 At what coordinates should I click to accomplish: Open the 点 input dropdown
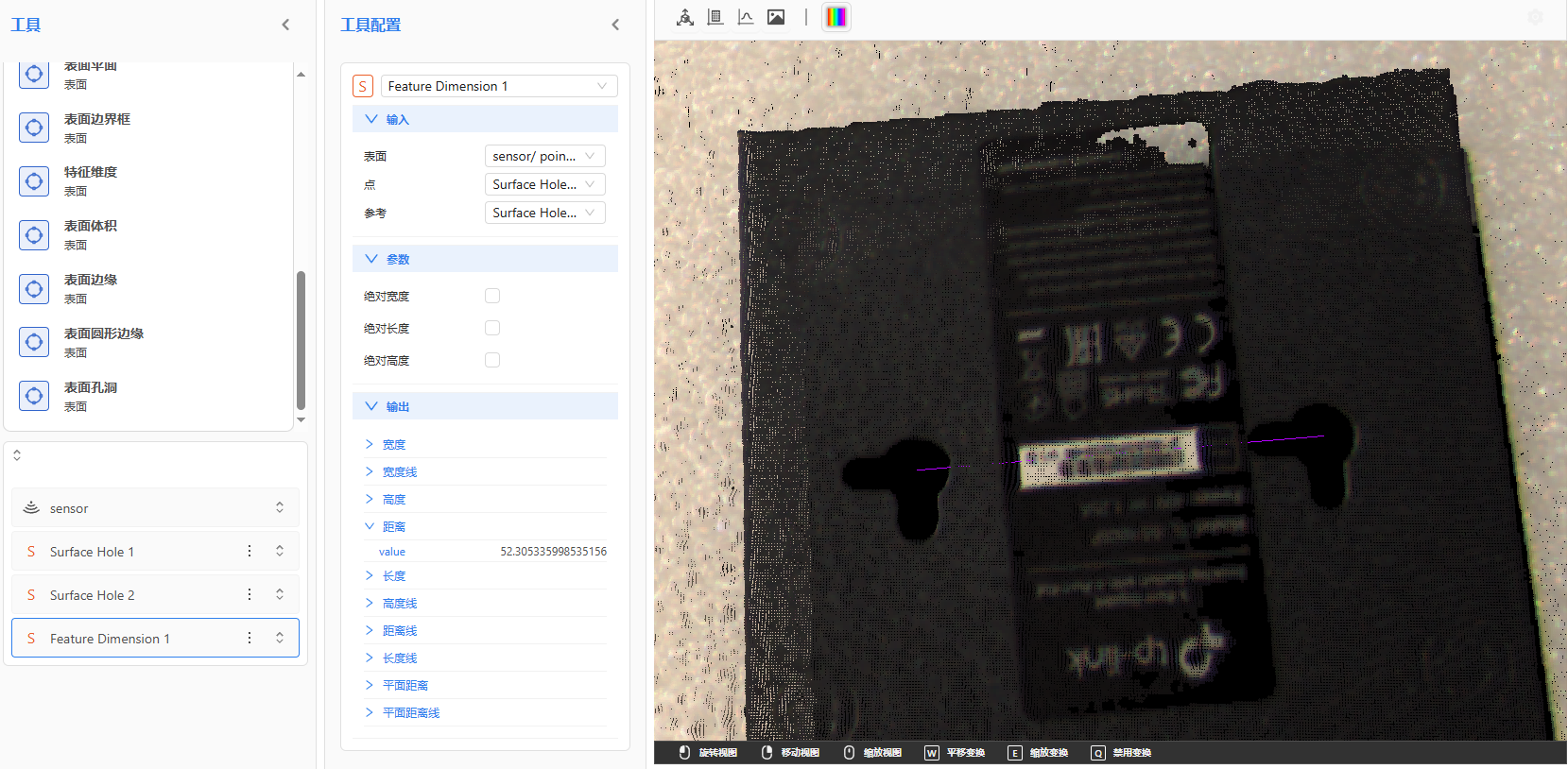544,184
